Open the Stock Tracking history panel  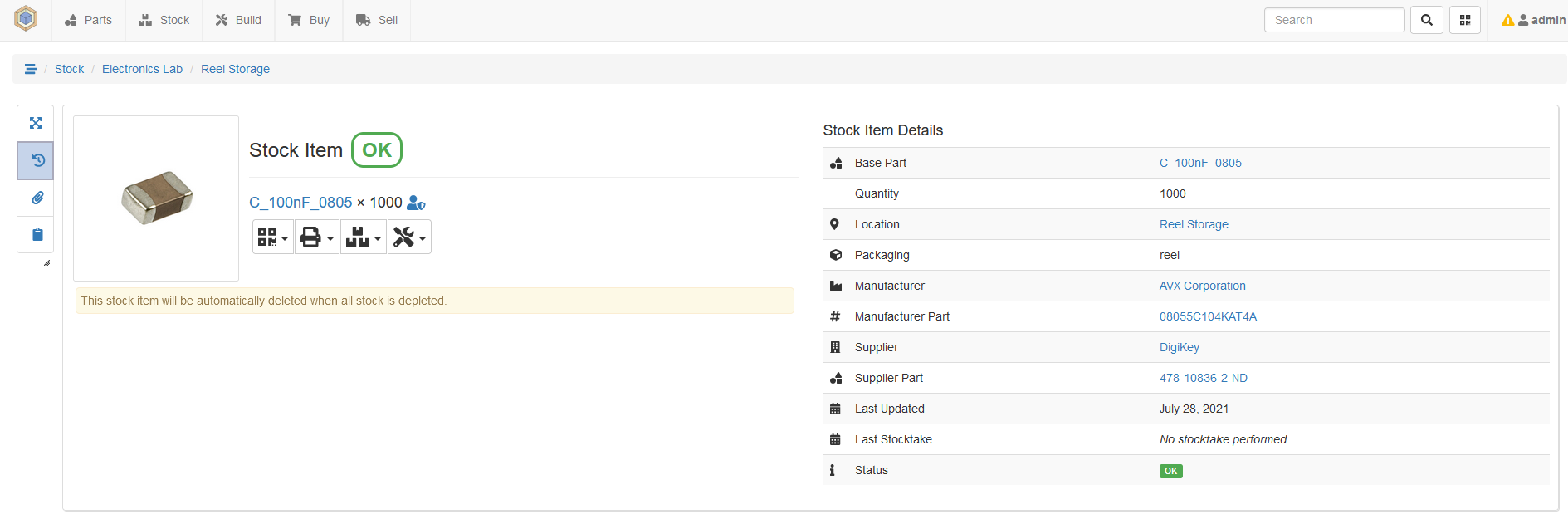tap(36, 160)
